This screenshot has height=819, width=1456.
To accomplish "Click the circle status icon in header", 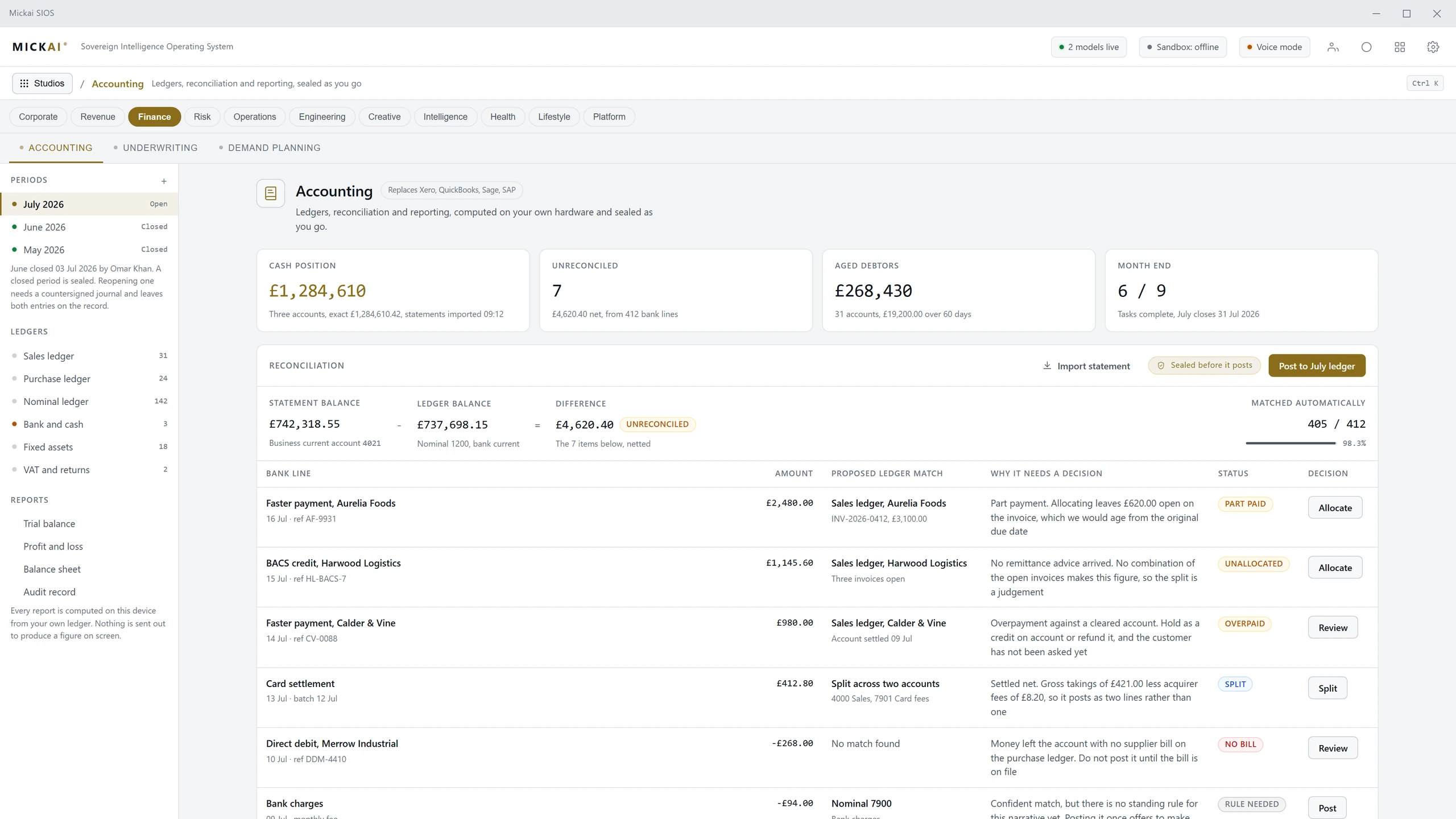I will 1366,47.
